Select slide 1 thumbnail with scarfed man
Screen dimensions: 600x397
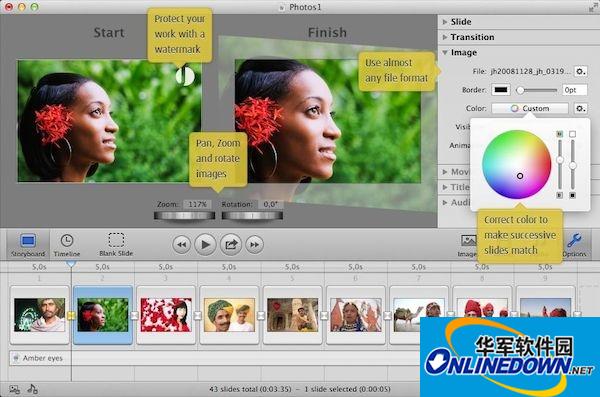tap(39, 315)
